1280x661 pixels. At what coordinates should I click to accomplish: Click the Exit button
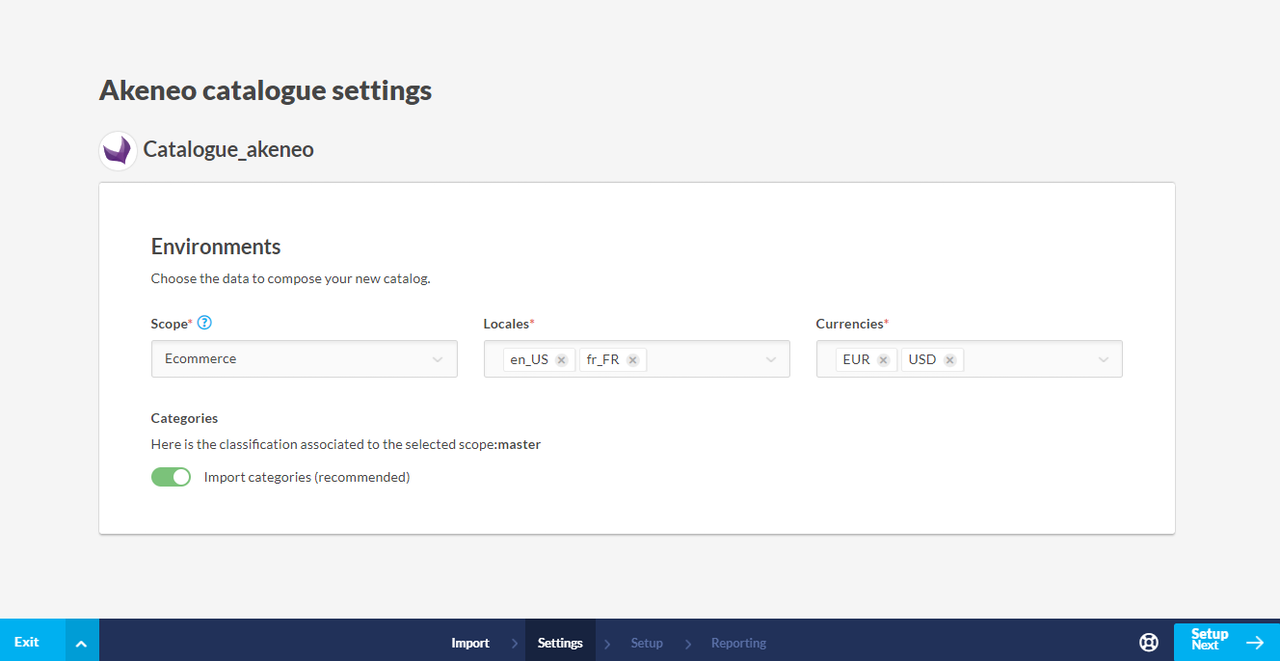coord(28,642)
